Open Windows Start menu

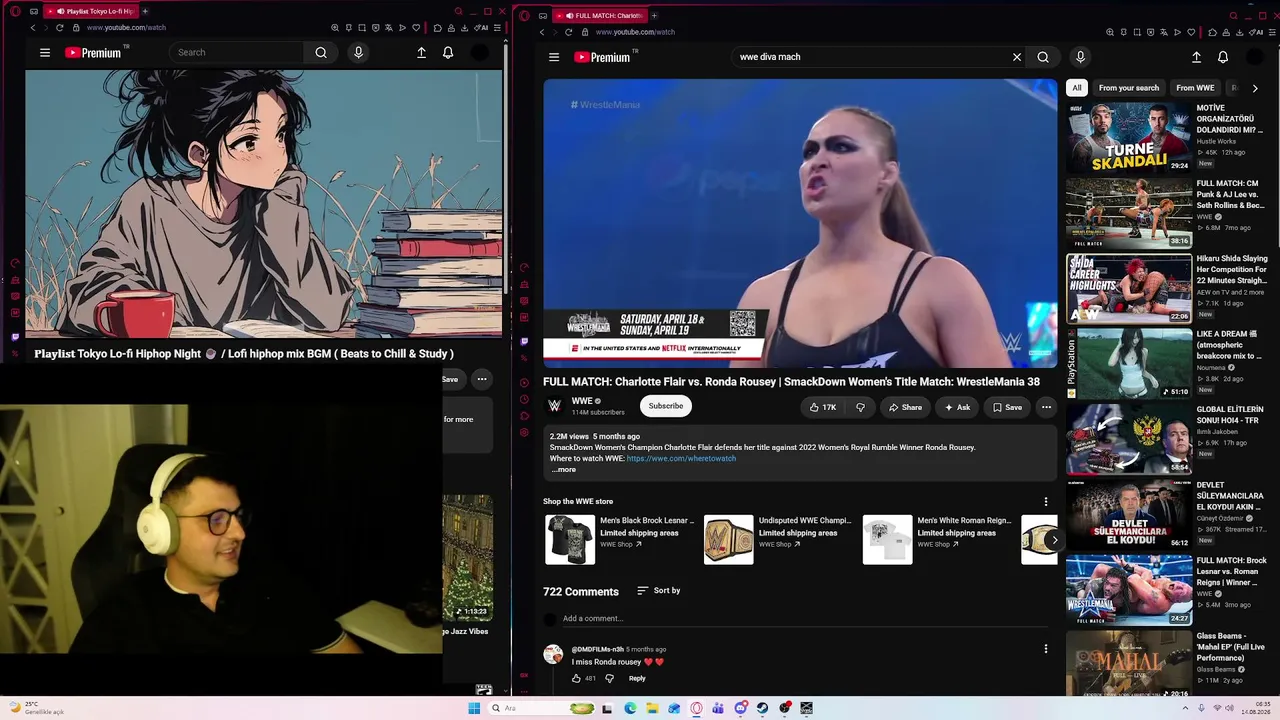coord(474,708)
